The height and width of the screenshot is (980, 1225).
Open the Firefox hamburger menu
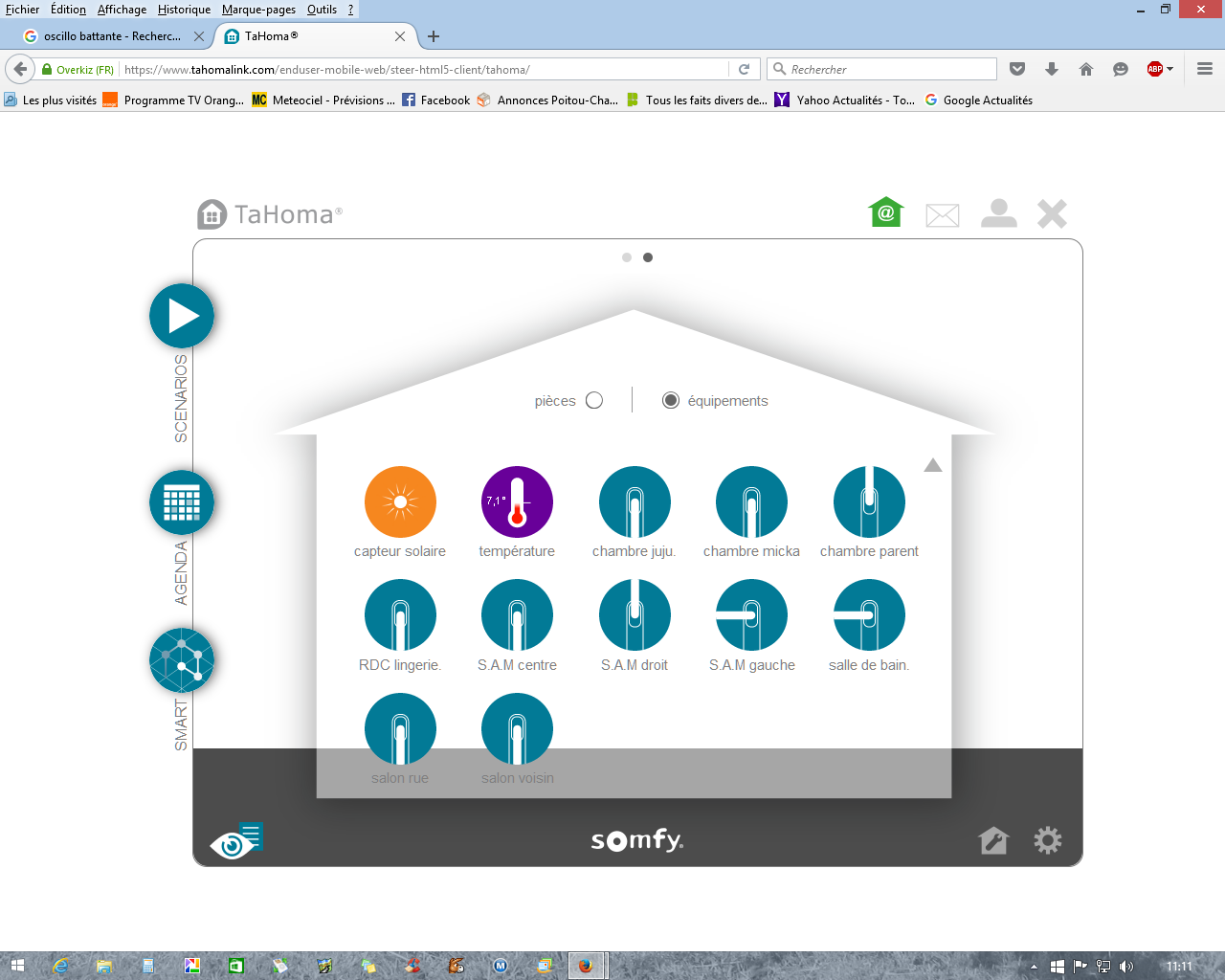pos(1205,69)
